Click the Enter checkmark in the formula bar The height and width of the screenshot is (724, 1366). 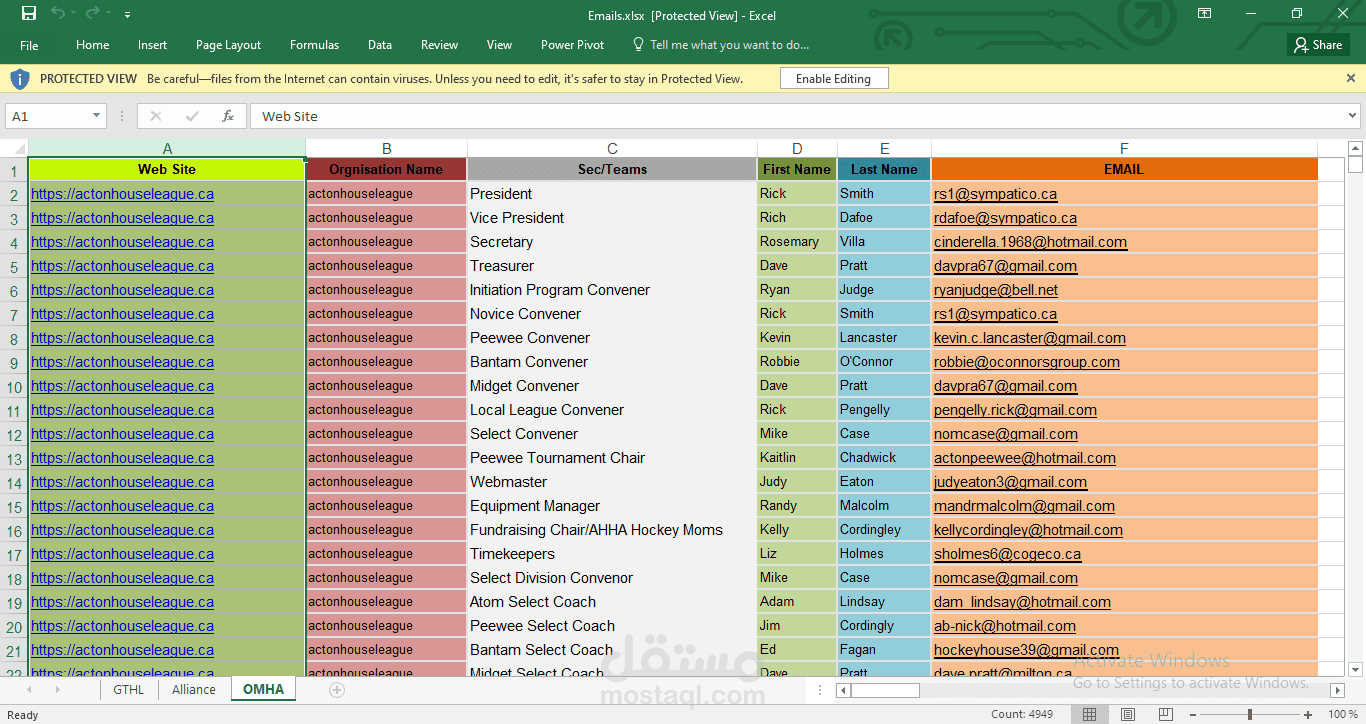[x=191, y=115]
